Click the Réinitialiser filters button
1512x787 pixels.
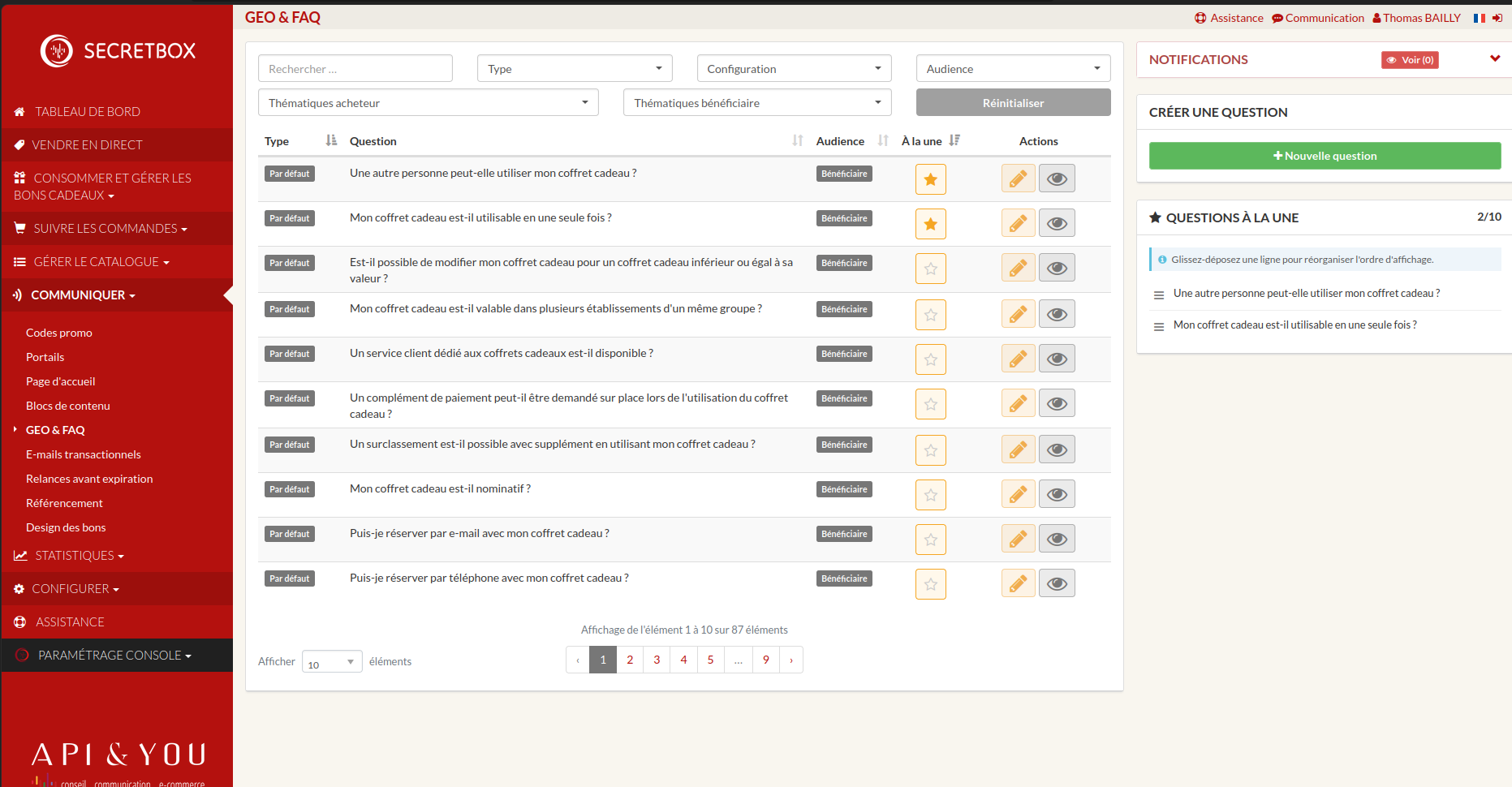click(x=1013, y=103)
